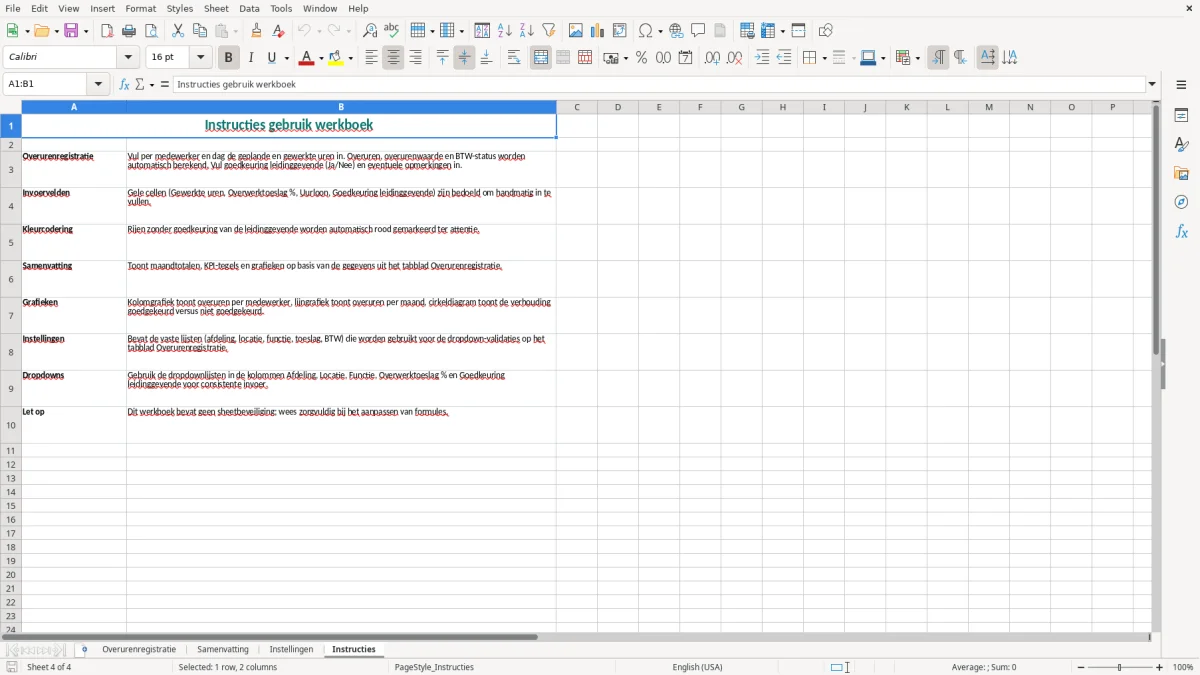Toggle the AutoFilter funnel icon
1200x675 pixels.
[549, 31]
